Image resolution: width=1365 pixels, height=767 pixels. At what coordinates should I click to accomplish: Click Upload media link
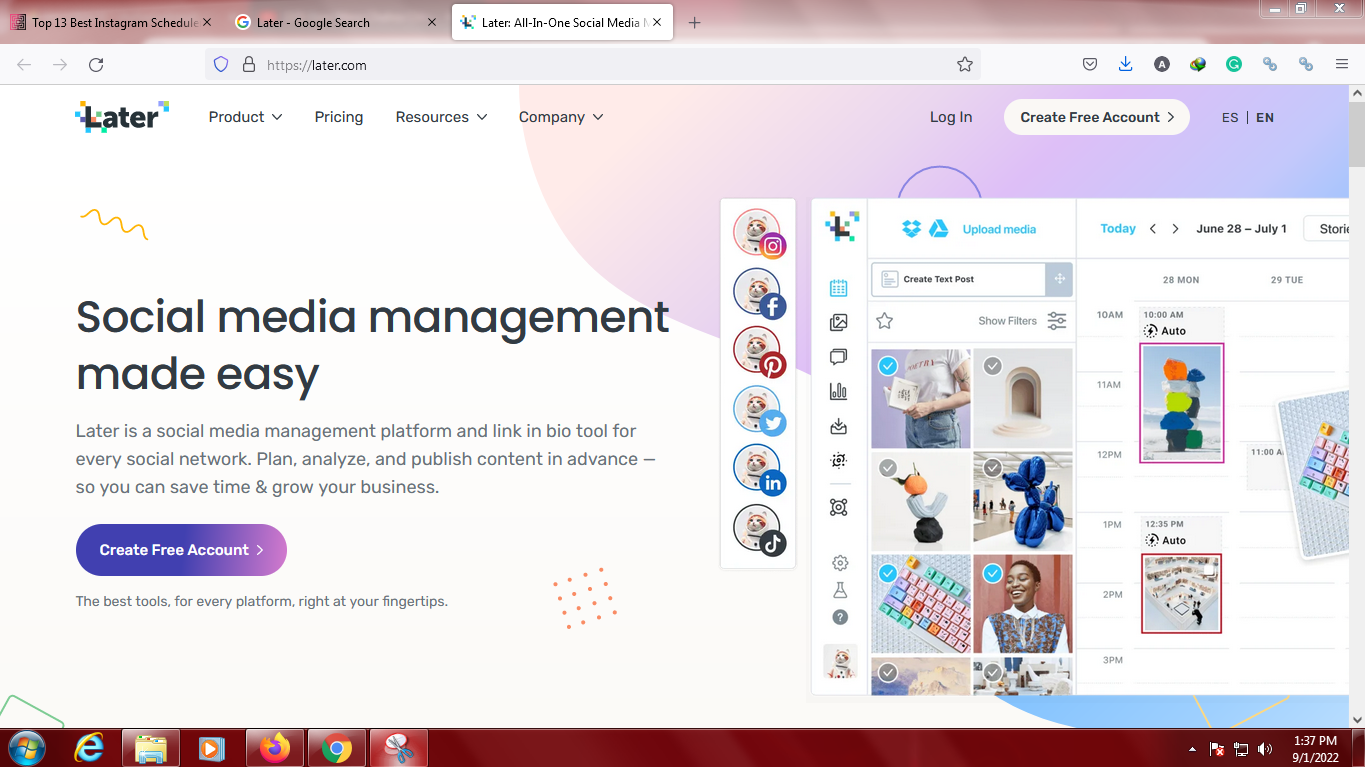999,229
